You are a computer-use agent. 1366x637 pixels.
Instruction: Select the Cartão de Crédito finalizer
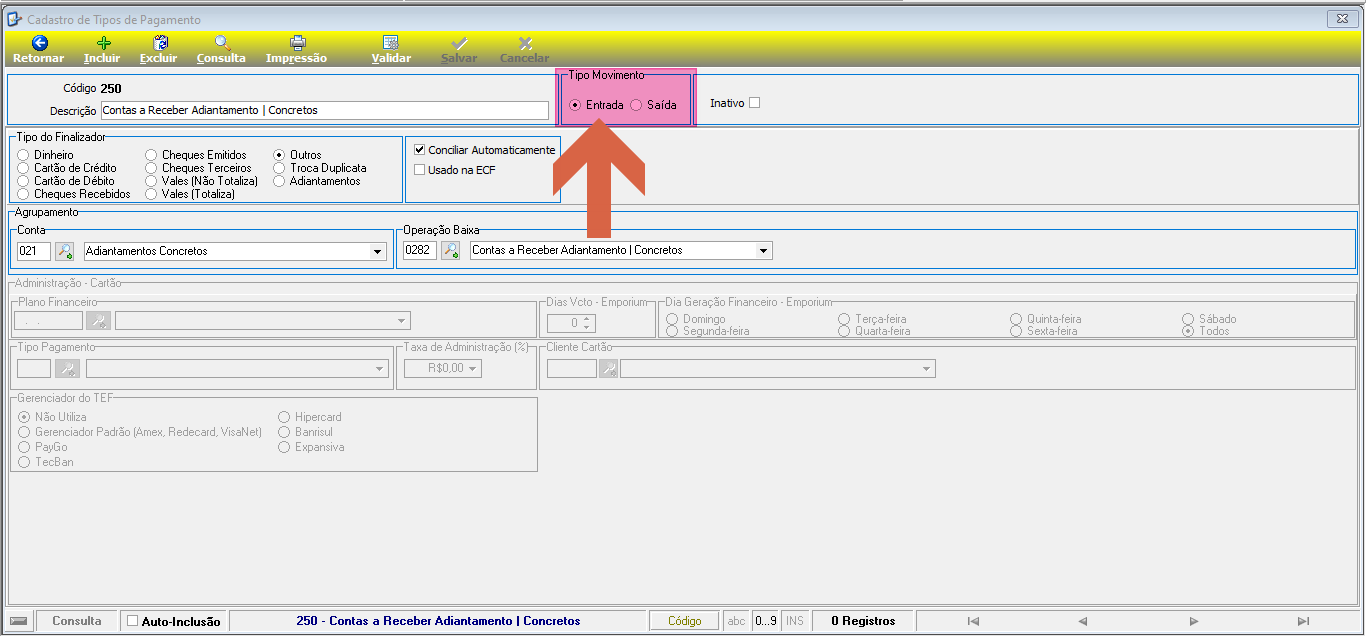click(24, 168)
